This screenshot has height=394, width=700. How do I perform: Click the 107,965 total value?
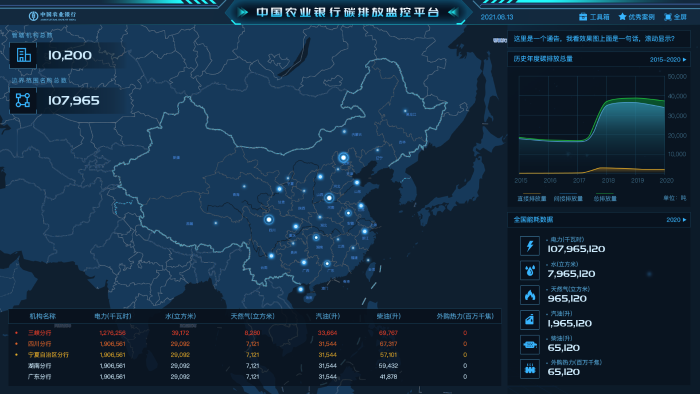(x=74, y=100)
